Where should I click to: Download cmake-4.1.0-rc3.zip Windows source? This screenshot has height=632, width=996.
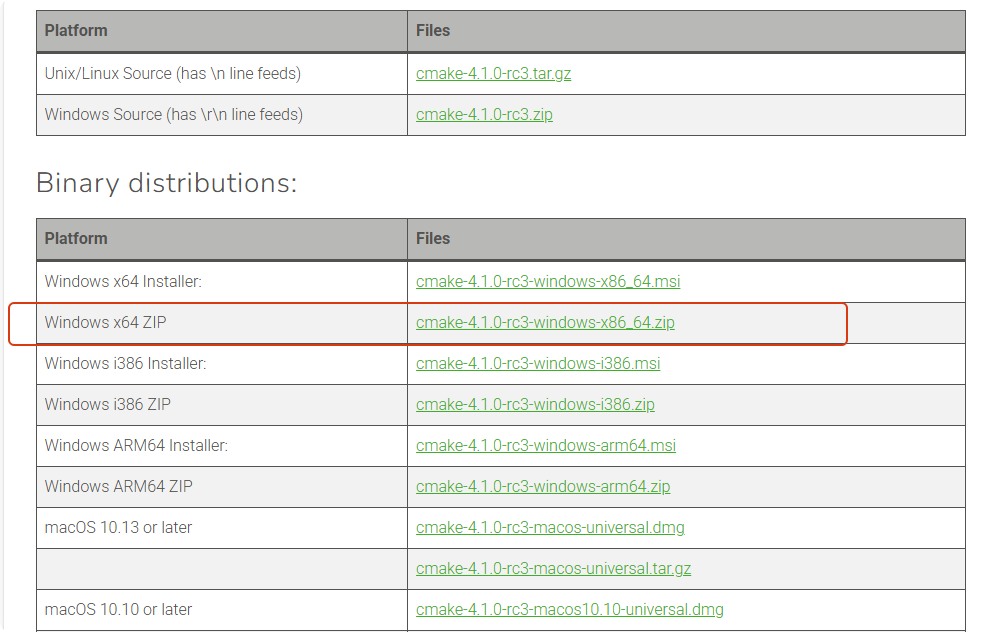pyautogui.click(x=484, y=115)
